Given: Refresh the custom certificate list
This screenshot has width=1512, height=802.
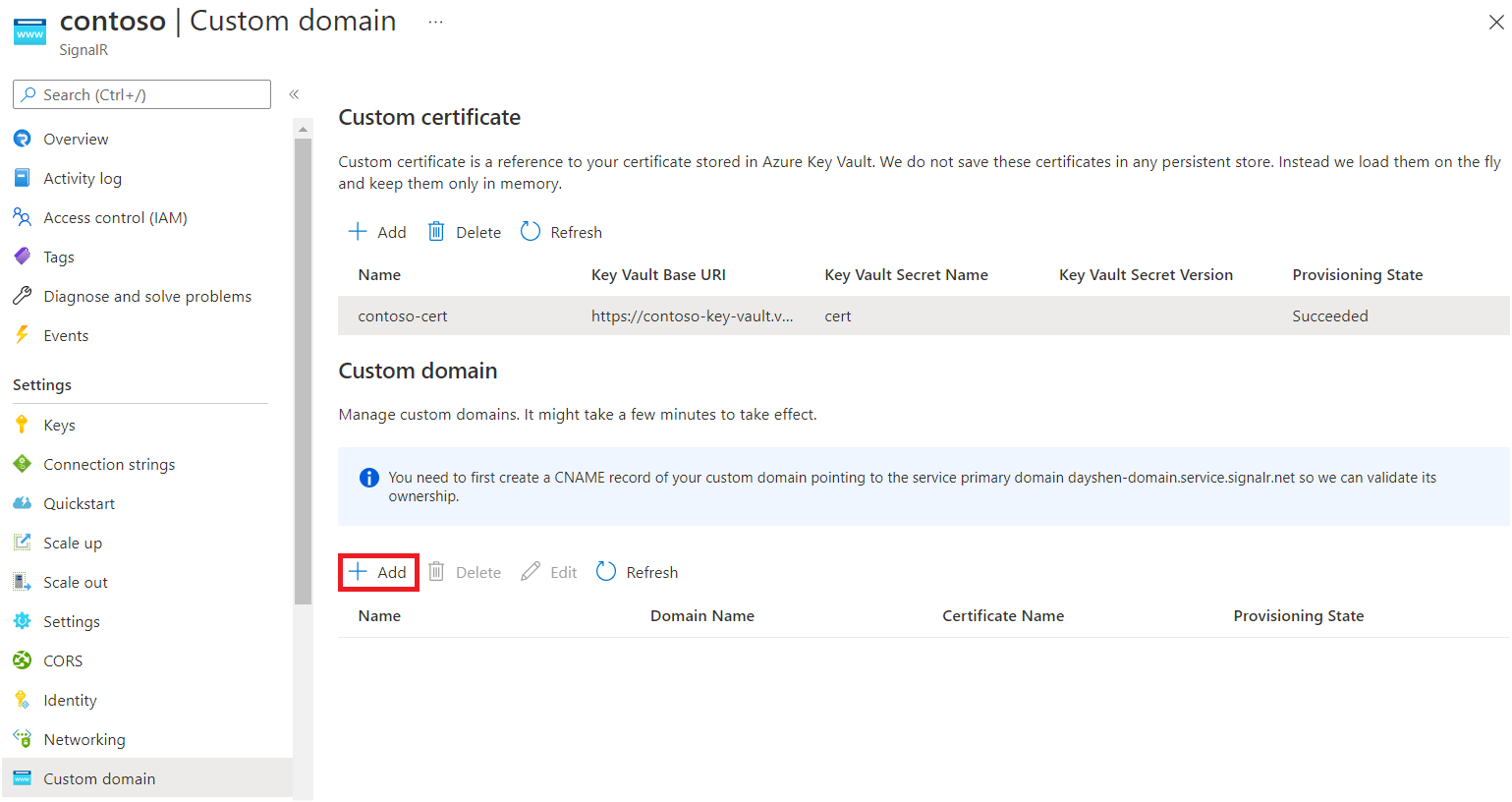Looking at the screenshot, I should click(x=560, y=231).
